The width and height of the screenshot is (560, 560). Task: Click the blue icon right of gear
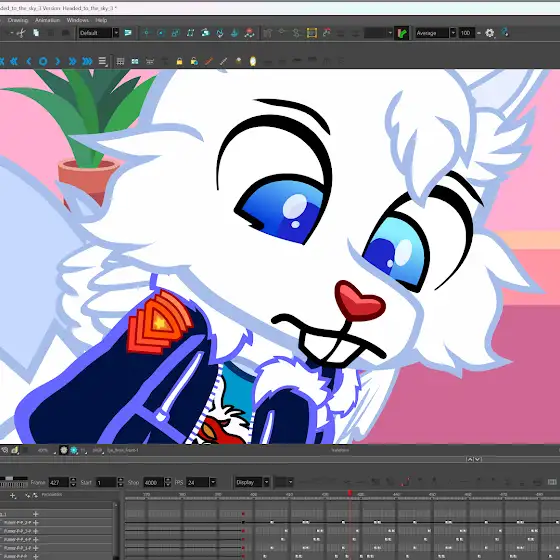tap(505, 33)
